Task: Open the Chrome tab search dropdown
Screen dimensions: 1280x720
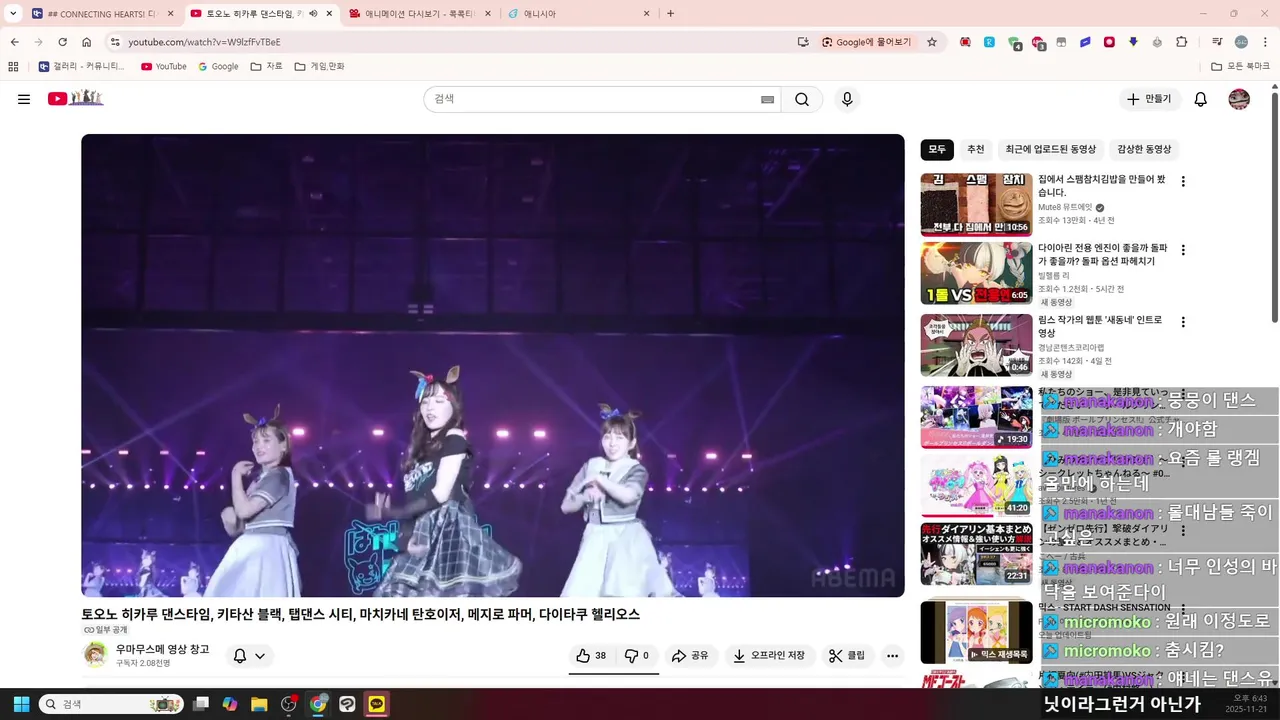Action: [13, 14]
